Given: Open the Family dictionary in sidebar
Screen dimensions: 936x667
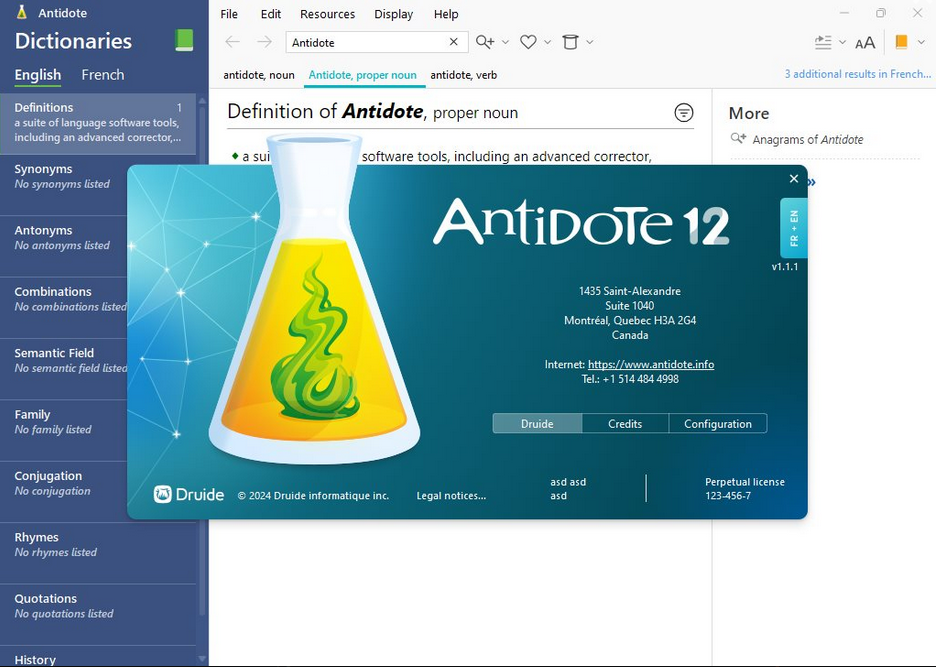Looking at the screenshot, I should click(64, 431).
